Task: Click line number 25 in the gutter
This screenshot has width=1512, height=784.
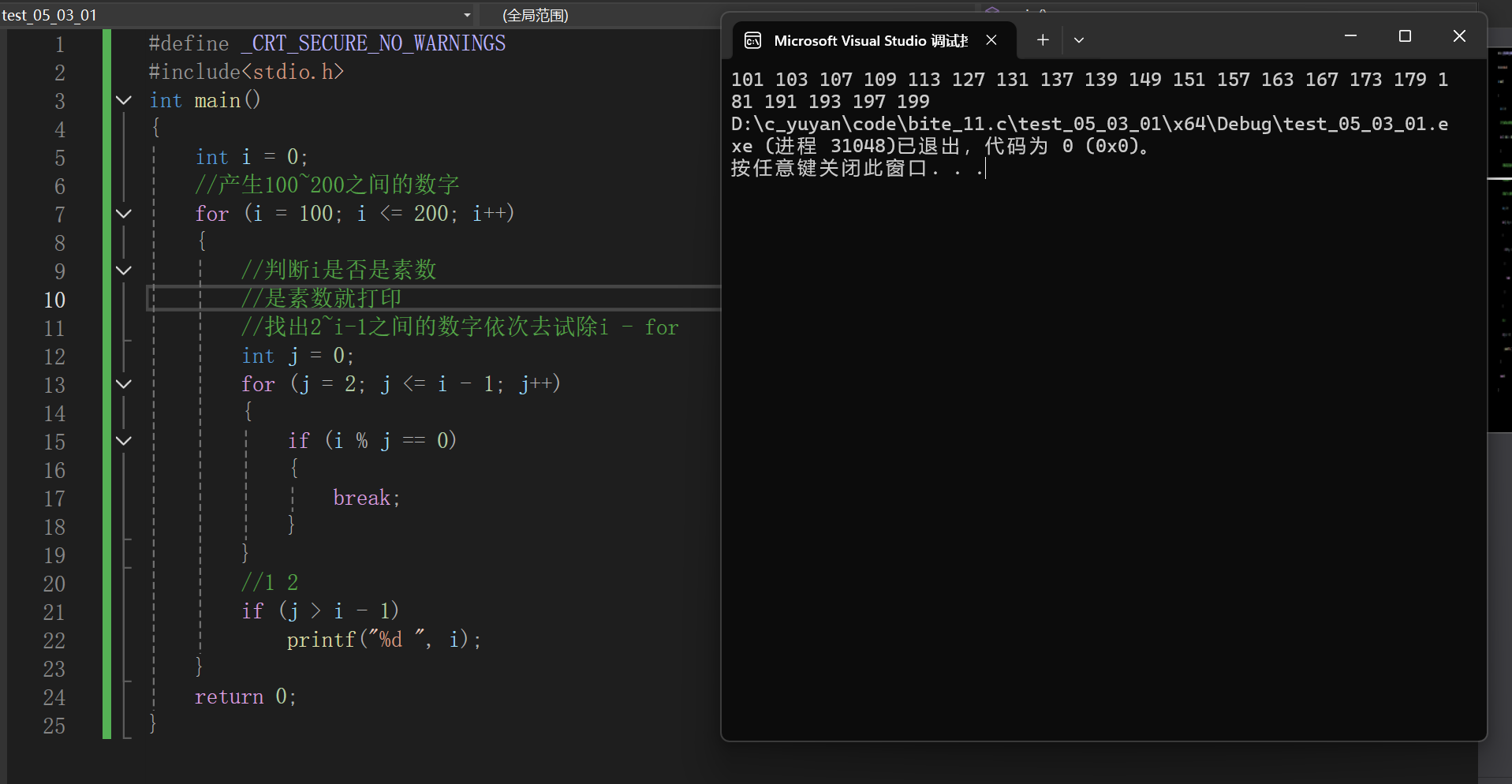Action: pos(54,726)
